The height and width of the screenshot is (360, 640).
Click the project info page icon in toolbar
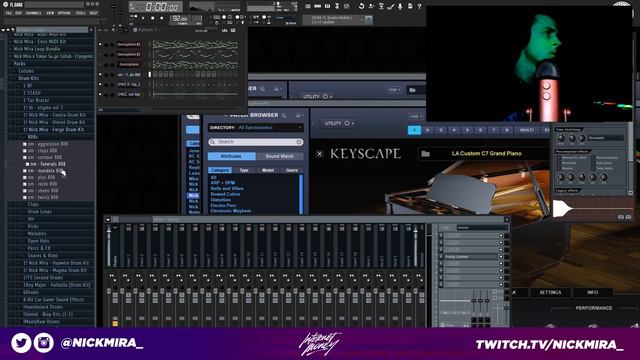[x=410, y=6]
